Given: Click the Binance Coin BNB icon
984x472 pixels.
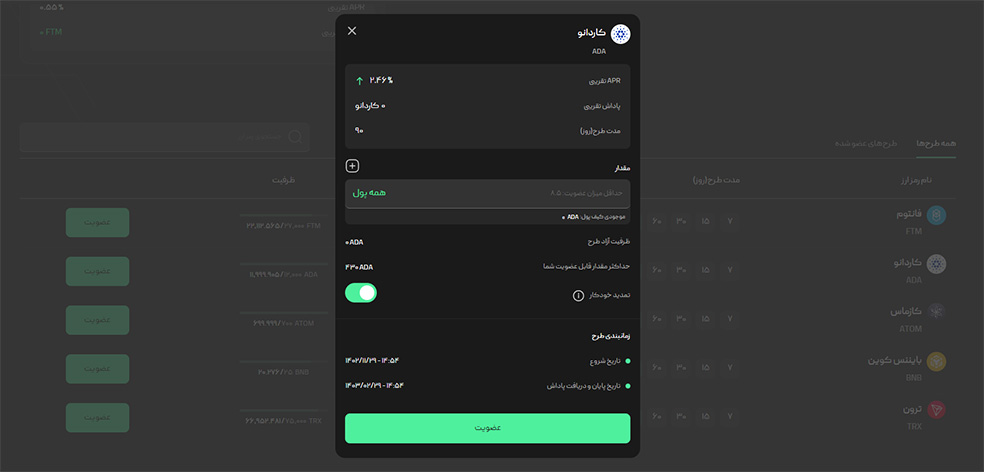Looking at the screenshot, I should 936,361.
